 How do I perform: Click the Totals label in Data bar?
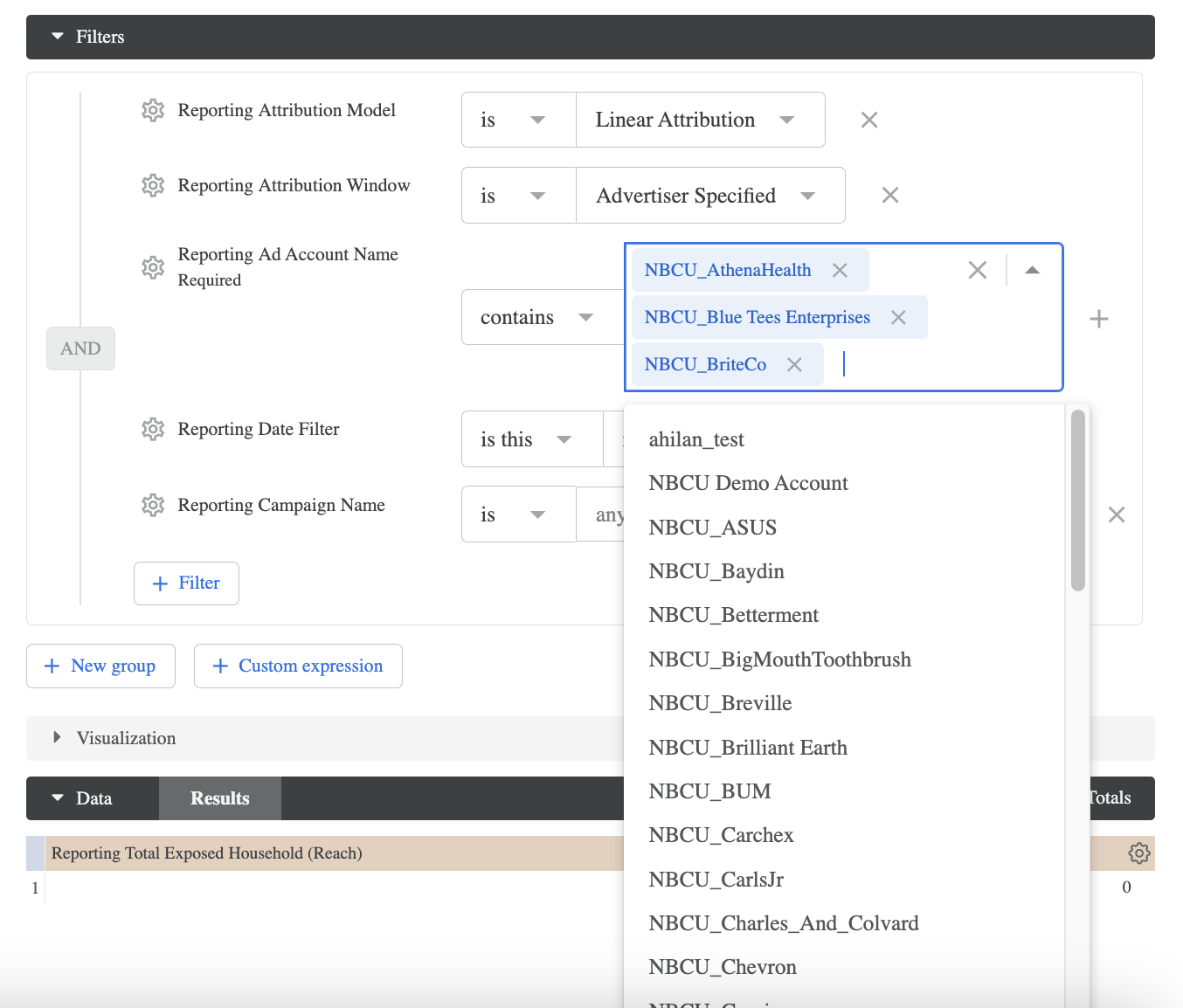pyautogui.click(x=1110, y=798)
